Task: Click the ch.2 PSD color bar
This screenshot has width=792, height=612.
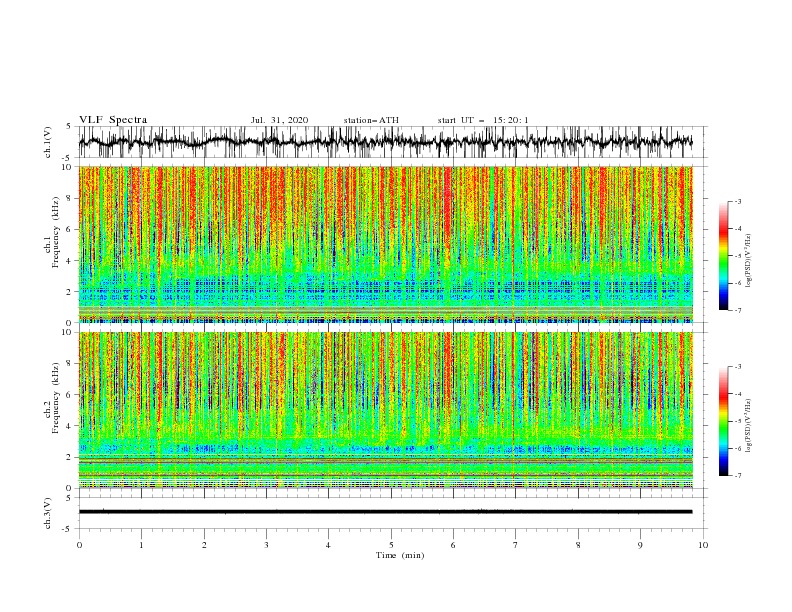Action: (723, 421)
